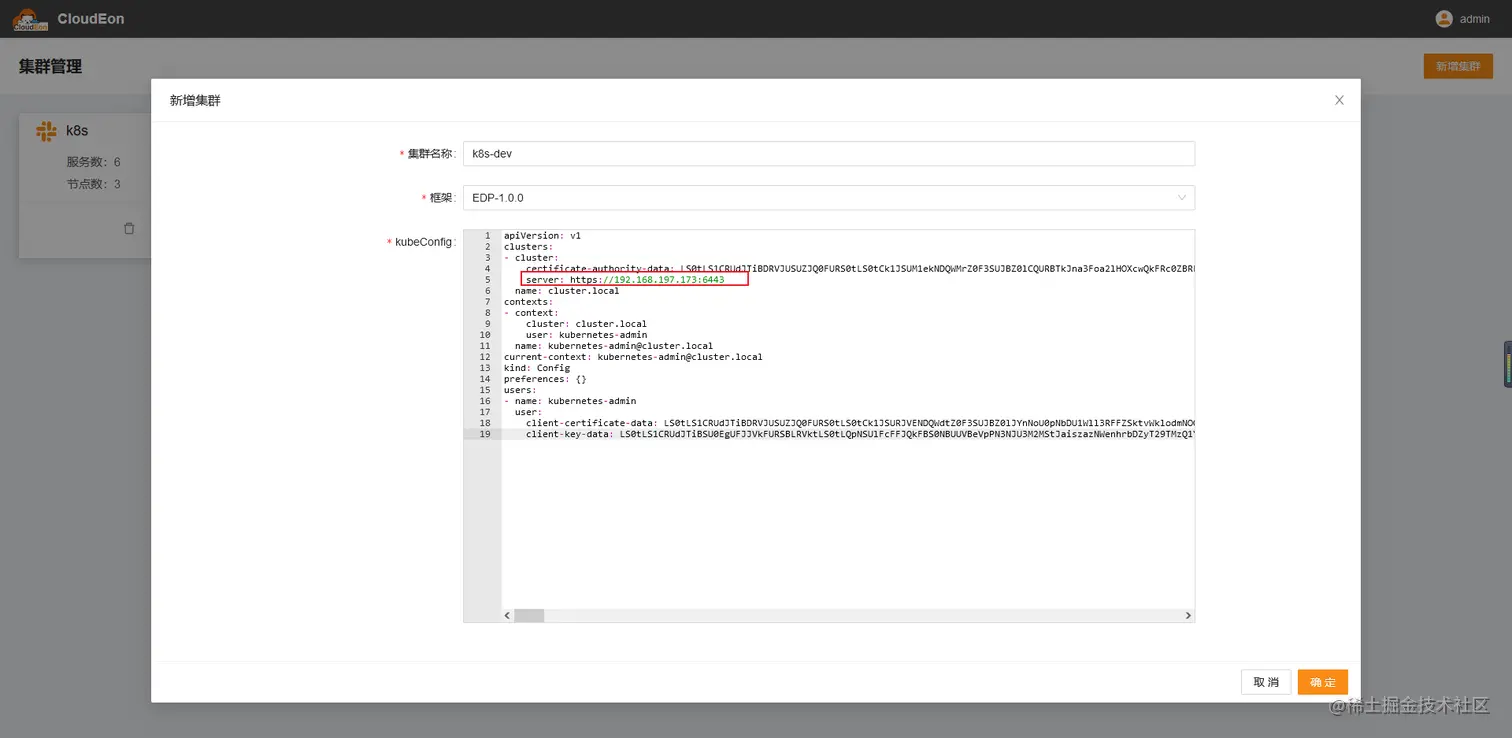Click the admin username label
The height and width of the screenshot is (738, 1512).
coord(1475,19)
